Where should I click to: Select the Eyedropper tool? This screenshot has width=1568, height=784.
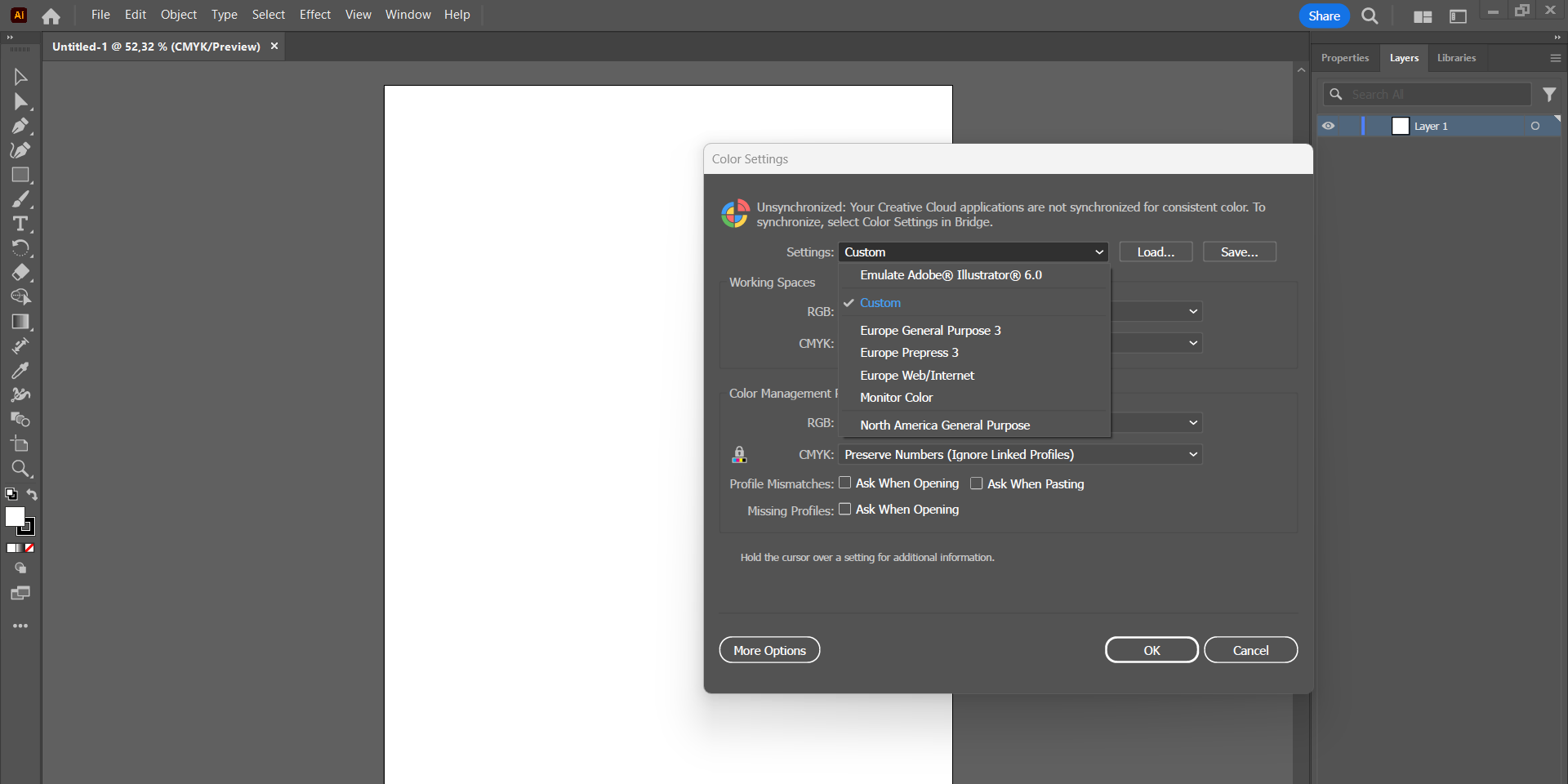(20, 371)
